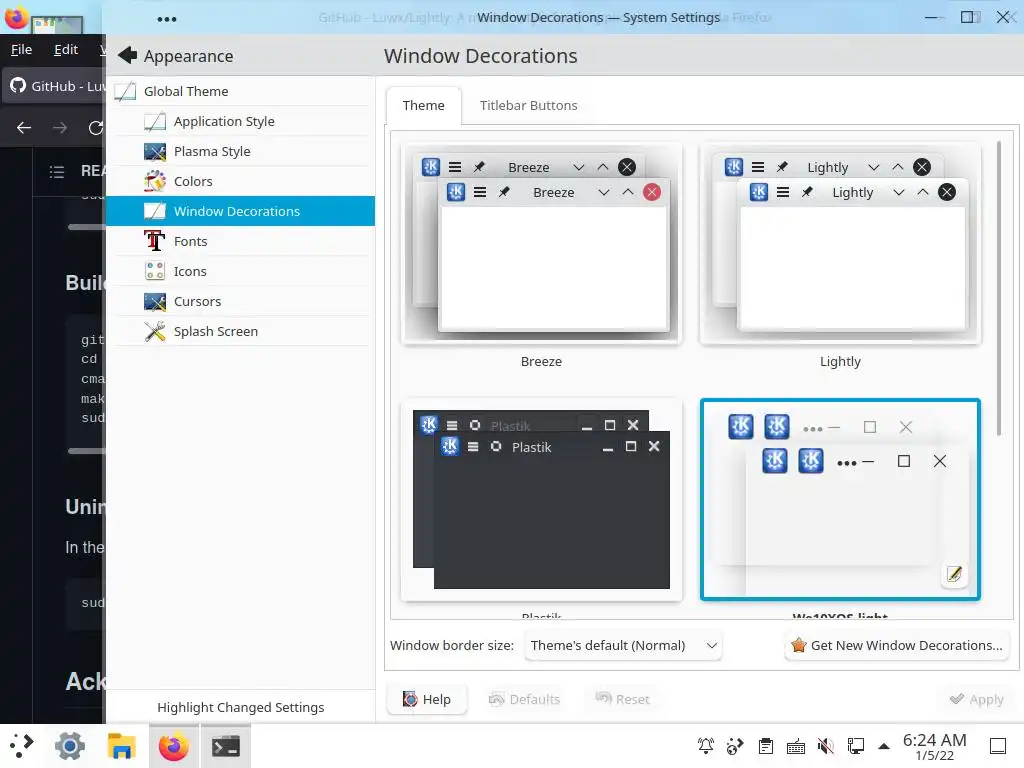The width and height of the screenshot is (1024, 768).
Task: Click the updates tray icon beside the bell
Action: [735, 746]
